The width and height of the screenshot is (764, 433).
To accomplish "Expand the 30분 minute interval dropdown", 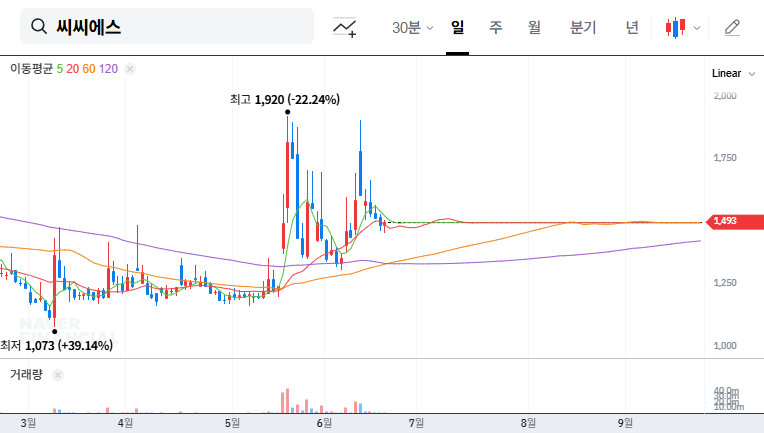I will coord(412,27).
